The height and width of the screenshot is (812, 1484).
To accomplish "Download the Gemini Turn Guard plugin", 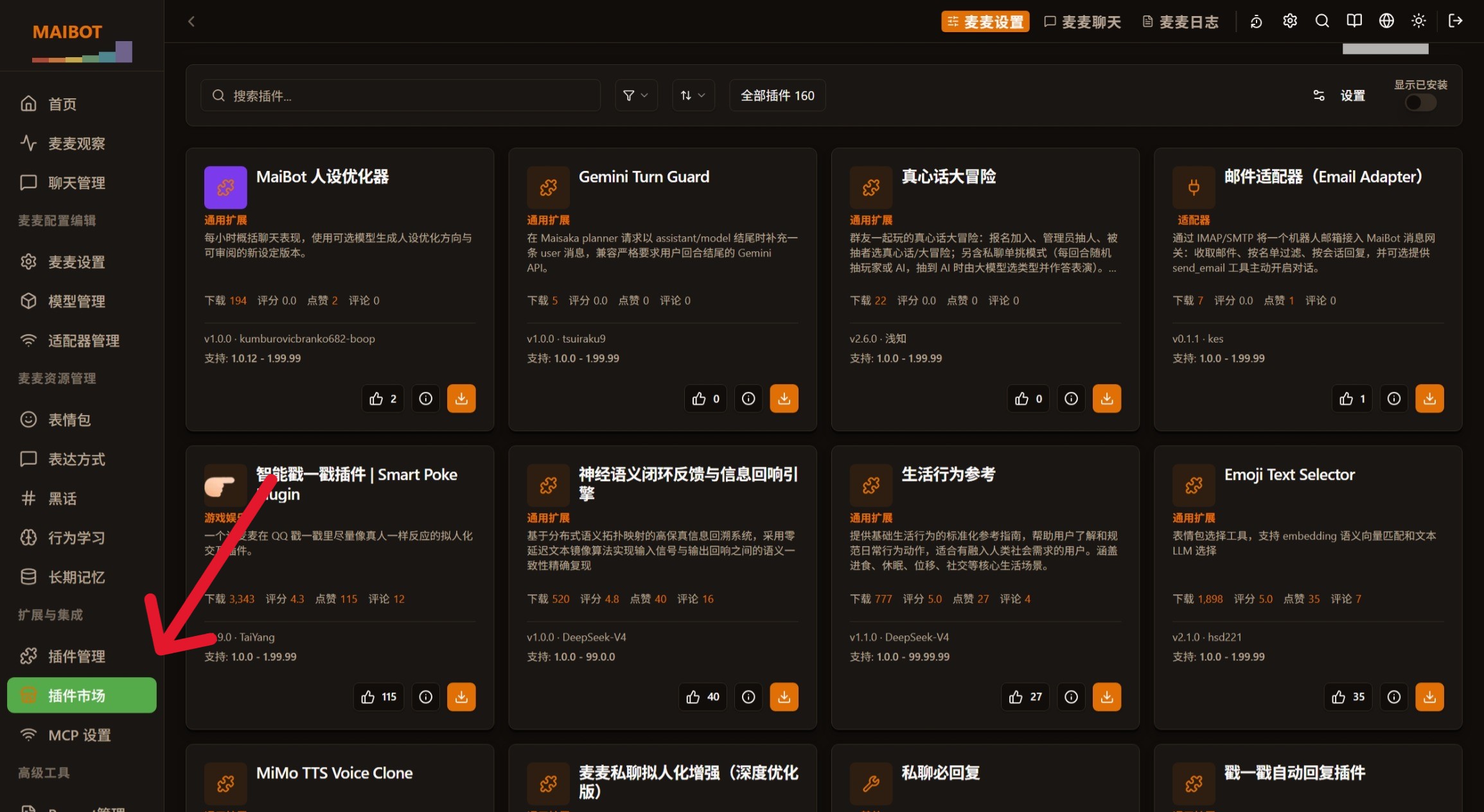I will point(784,398).
